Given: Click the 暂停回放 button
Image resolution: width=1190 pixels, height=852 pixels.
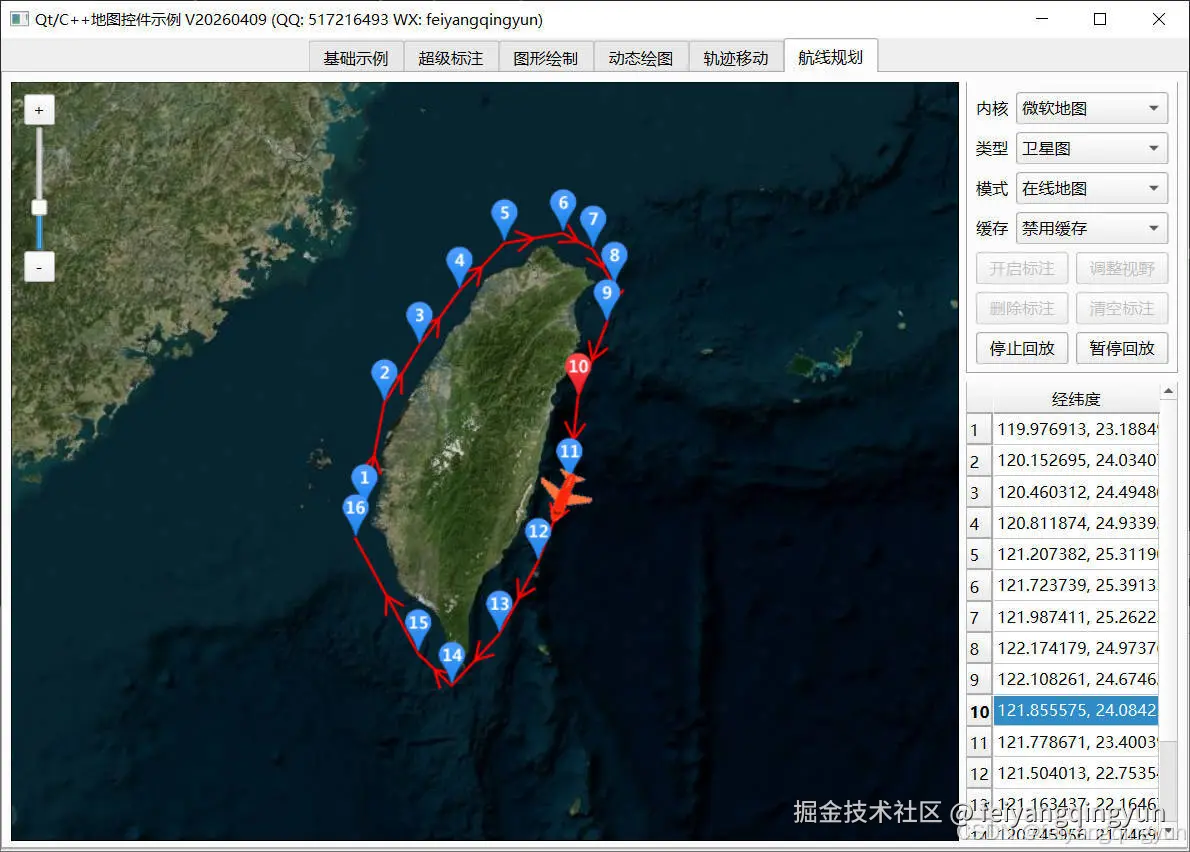Looking at the screenshot, I should click(1121, 348).
